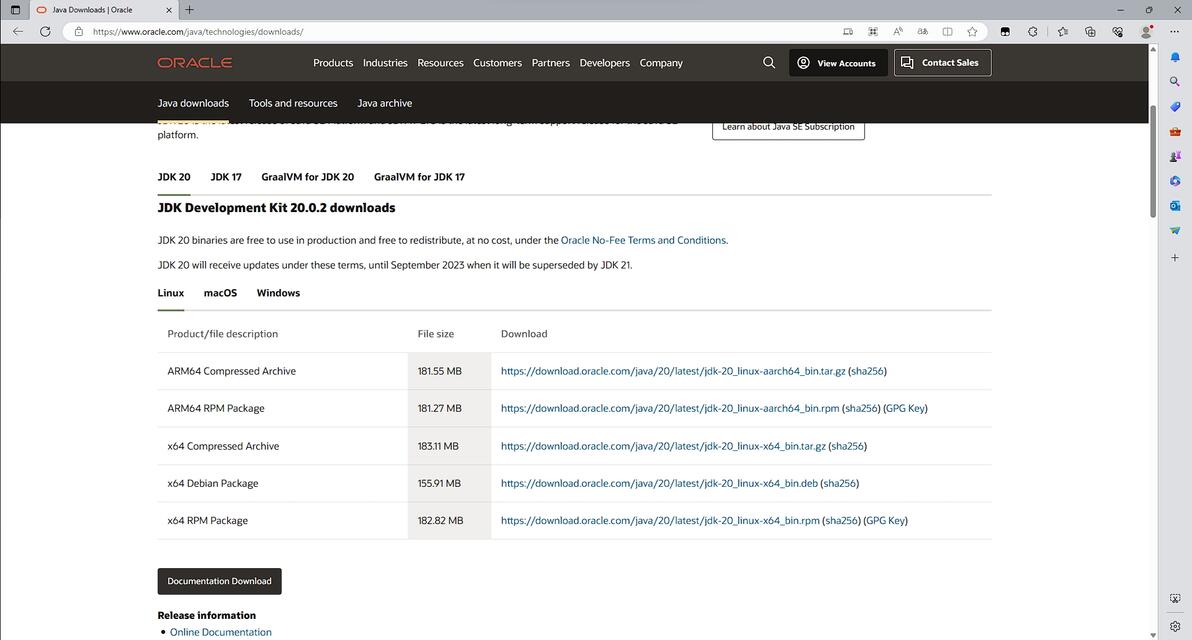Viewport: 1192px width, 640px height.
Task: Click Learn about Java SE Subscription button
Action: click(x=788, y=128)
